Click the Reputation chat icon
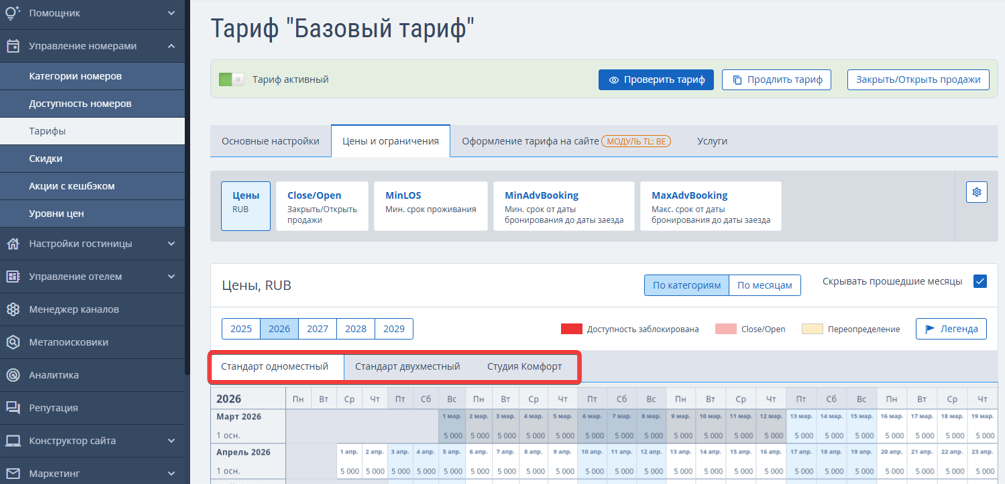Viewport: 1005px width, 484px height. point(13,408)
